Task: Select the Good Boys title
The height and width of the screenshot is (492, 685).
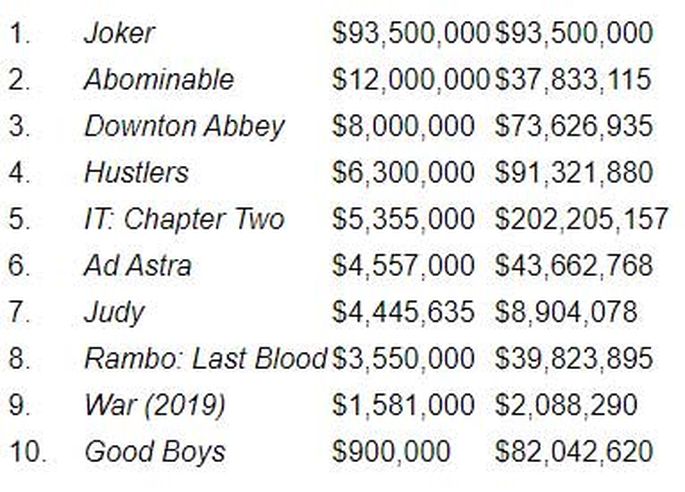Action: [155, 452]
